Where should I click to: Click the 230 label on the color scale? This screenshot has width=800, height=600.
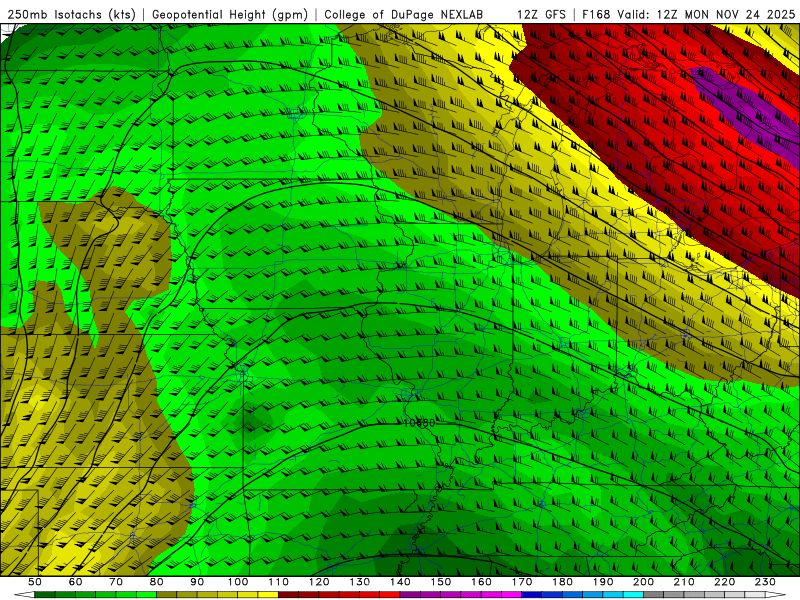point(765,582)
